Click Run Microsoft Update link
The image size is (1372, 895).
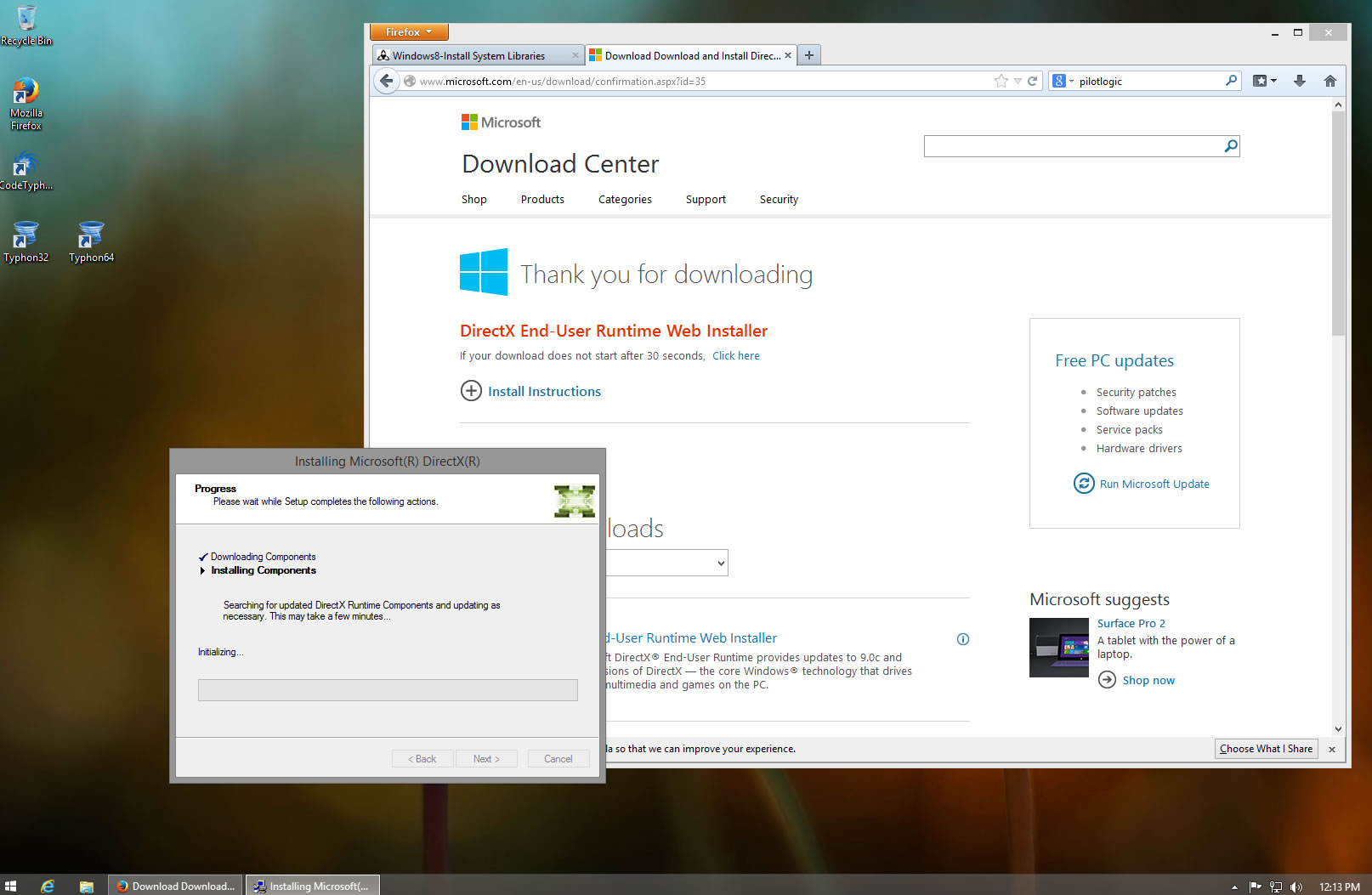click(1154, 484)
